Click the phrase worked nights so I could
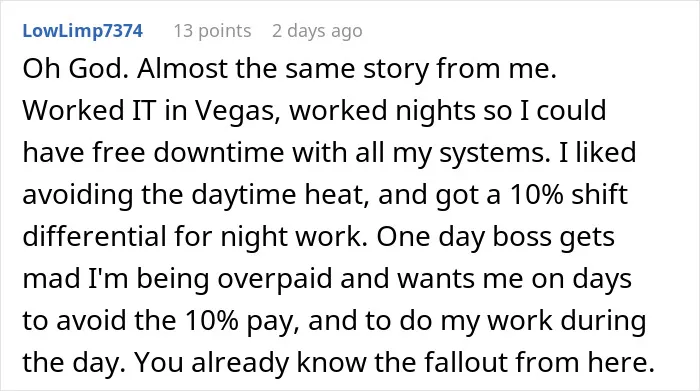The width and height of the screenshot is (700, 391). click(x=448, y=111)
